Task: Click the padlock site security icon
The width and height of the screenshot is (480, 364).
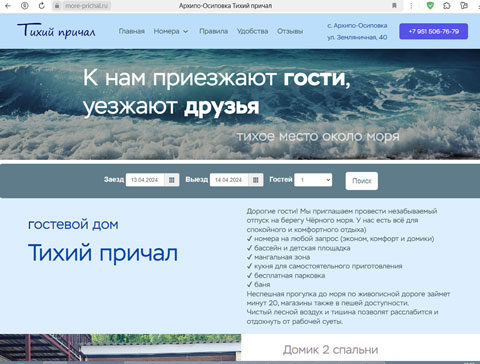Action: pyautogui.click(x=57, y=6)
